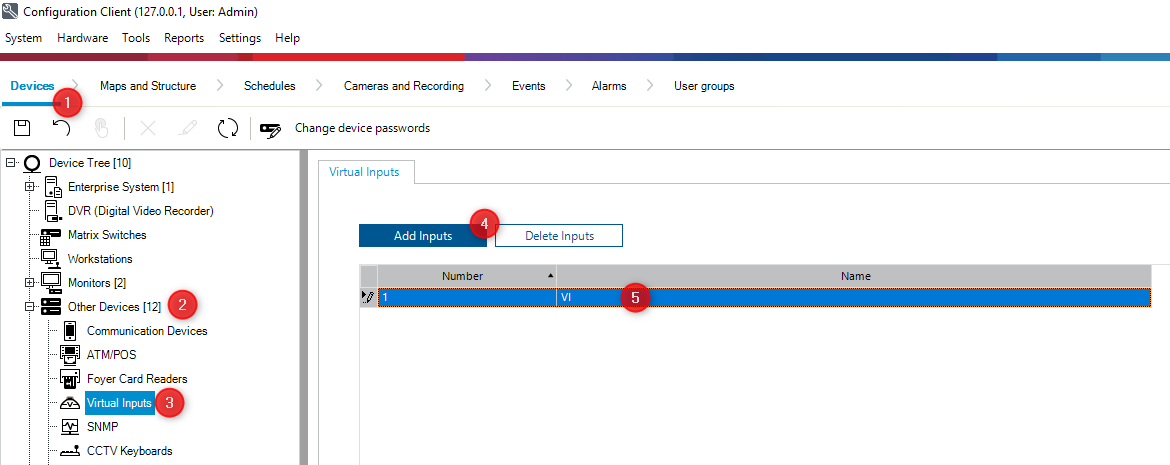The height and width of the screenshot is (465, 1170).
Task: Click the ATM/POS device icon
Action: pyautogui.click(x=70, y=355)
